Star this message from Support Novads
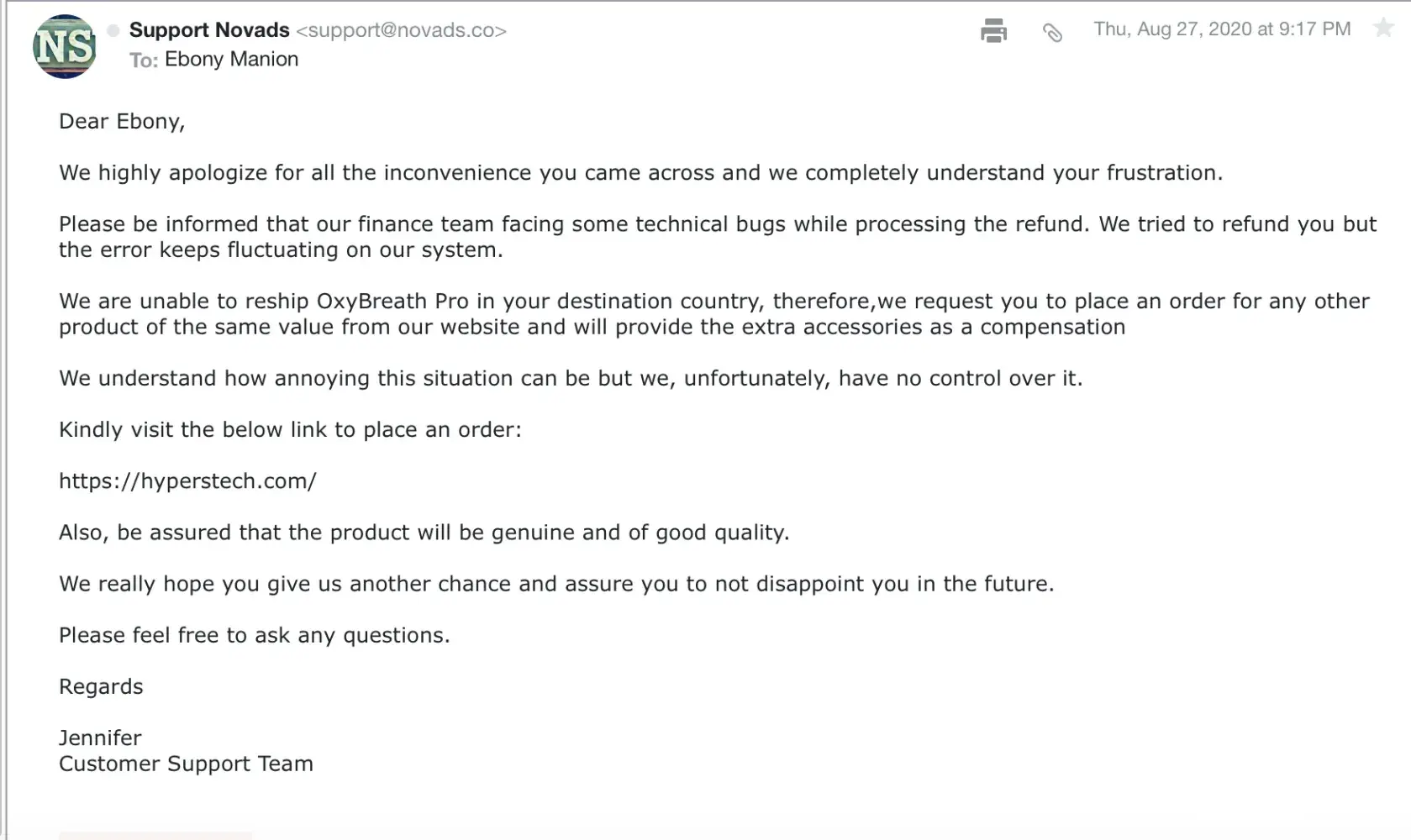Image resolution: width=1411 pixels, height=840 pixels. click(1382, 29)
